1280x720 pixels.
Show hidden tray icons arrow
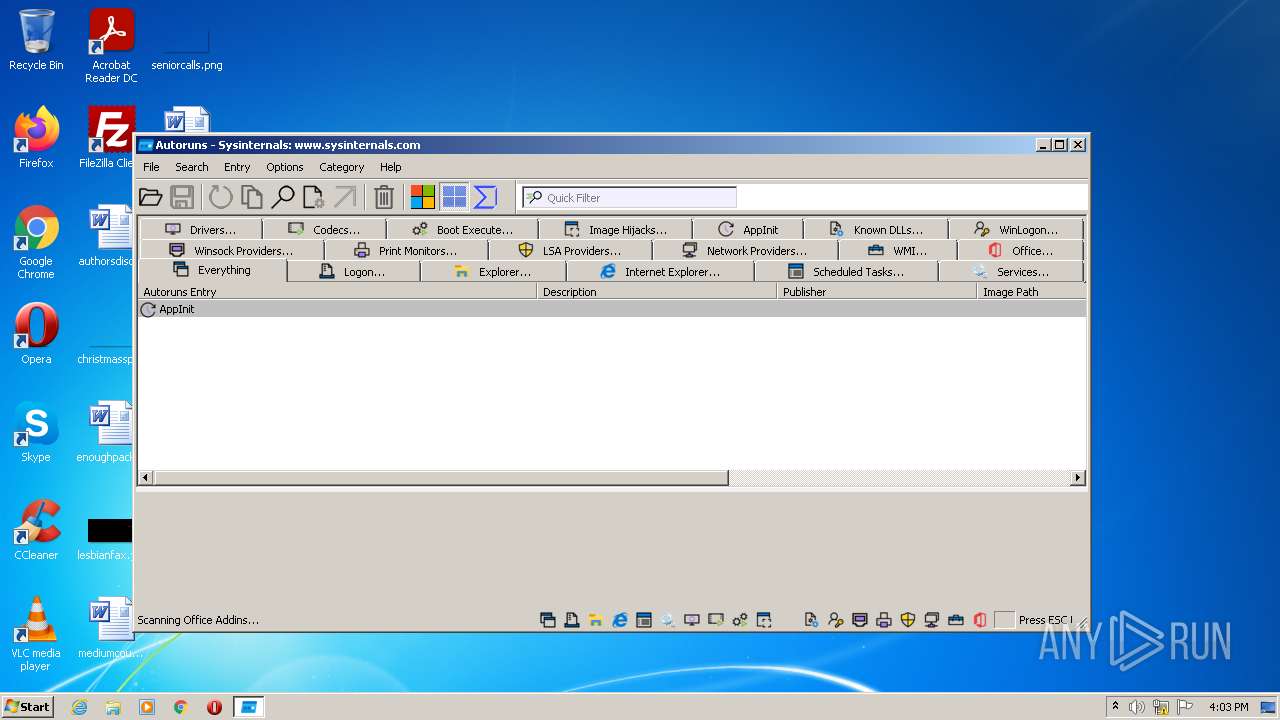click(x=1115, y=707)
